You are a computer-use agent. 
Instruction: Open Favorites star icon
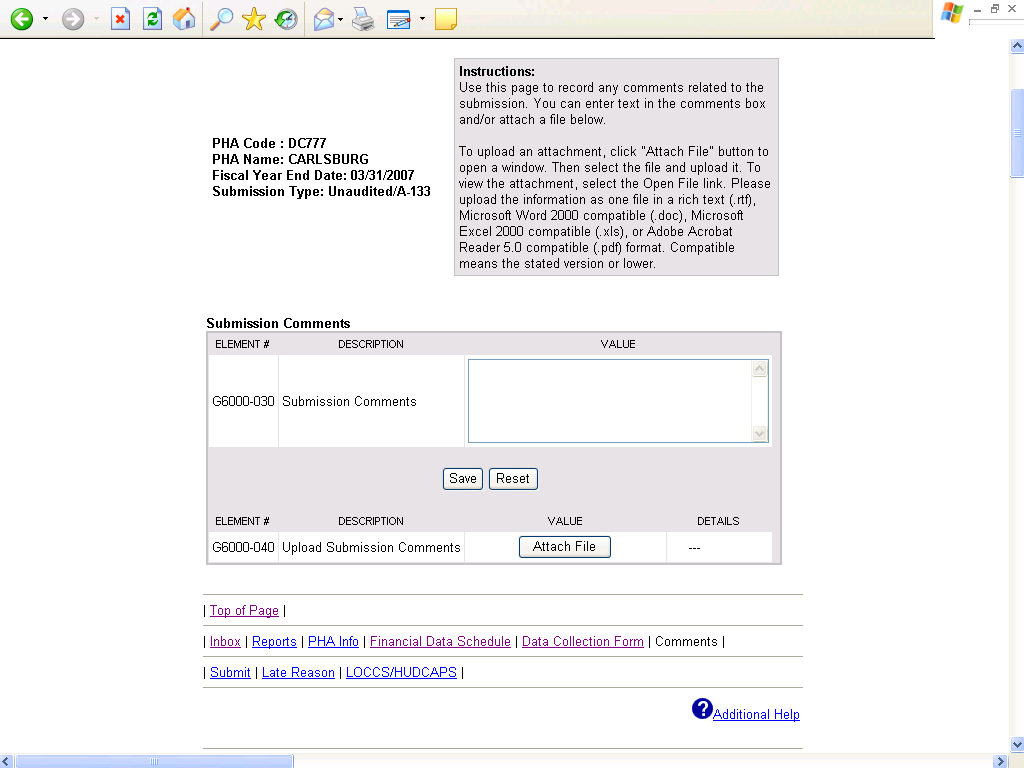pos(253,19)
